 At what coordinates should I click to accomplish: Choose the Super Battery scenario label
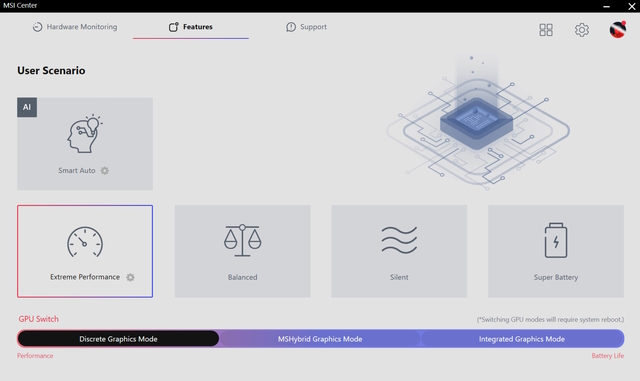[x=556, y=277]
